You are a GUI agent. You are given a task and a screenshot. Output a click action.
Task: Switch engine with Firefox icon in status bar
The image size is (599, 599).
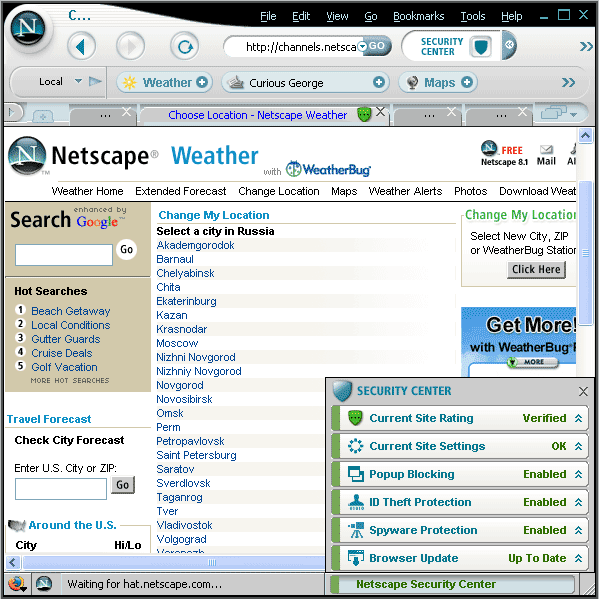pos(16,584)
